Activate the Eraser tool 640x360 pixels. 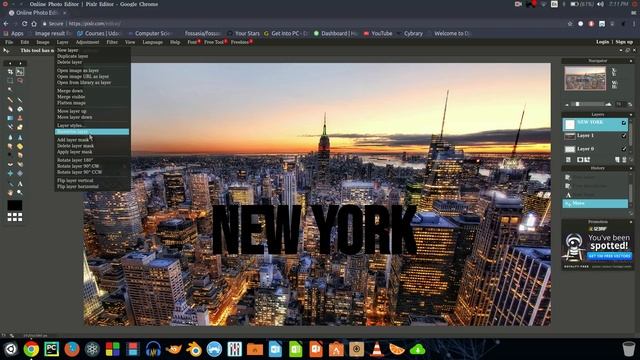click(x=10, y=109)
